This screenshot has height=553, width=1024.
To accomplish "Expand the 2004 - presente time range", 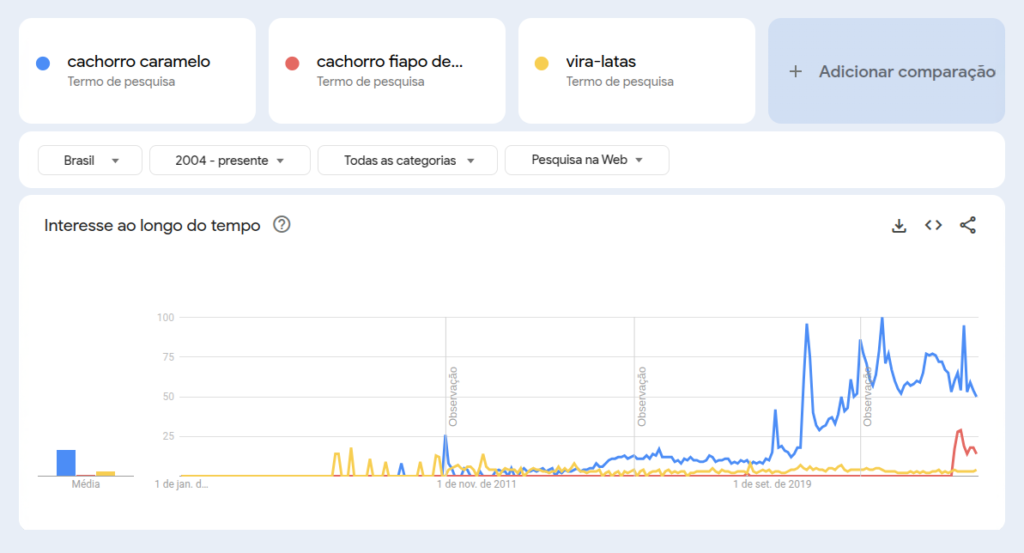I will (x=229, y=160).
